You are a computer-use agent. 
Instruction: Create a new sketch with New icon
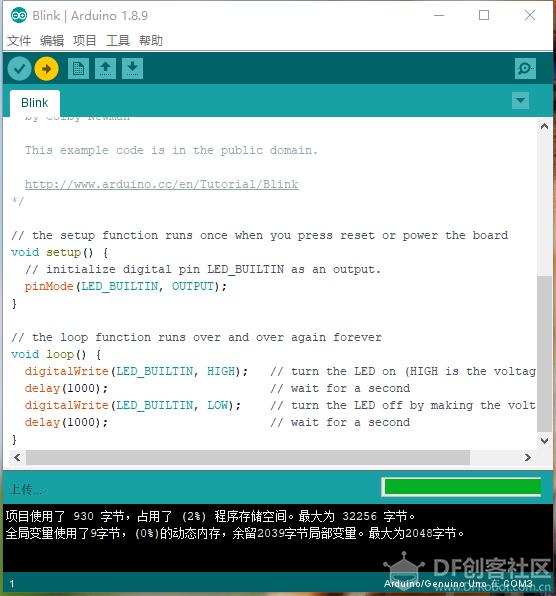click(79, 68)
